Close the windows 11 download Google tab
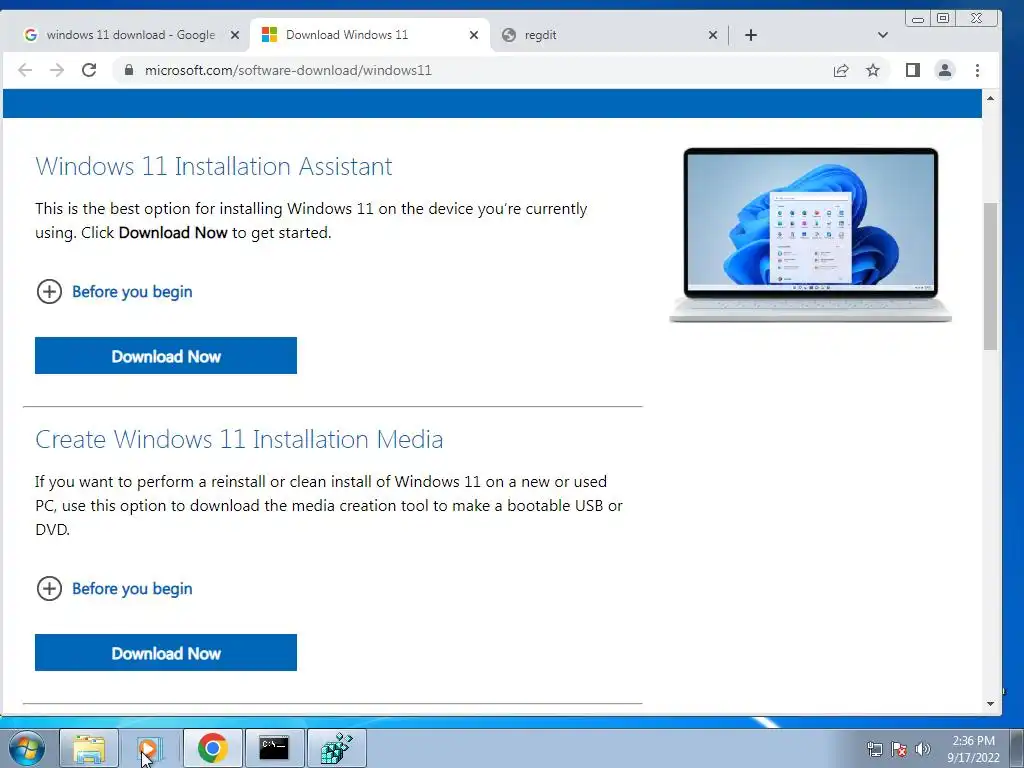This screenshot has width=1024, height=768. [x=235, y=35]
